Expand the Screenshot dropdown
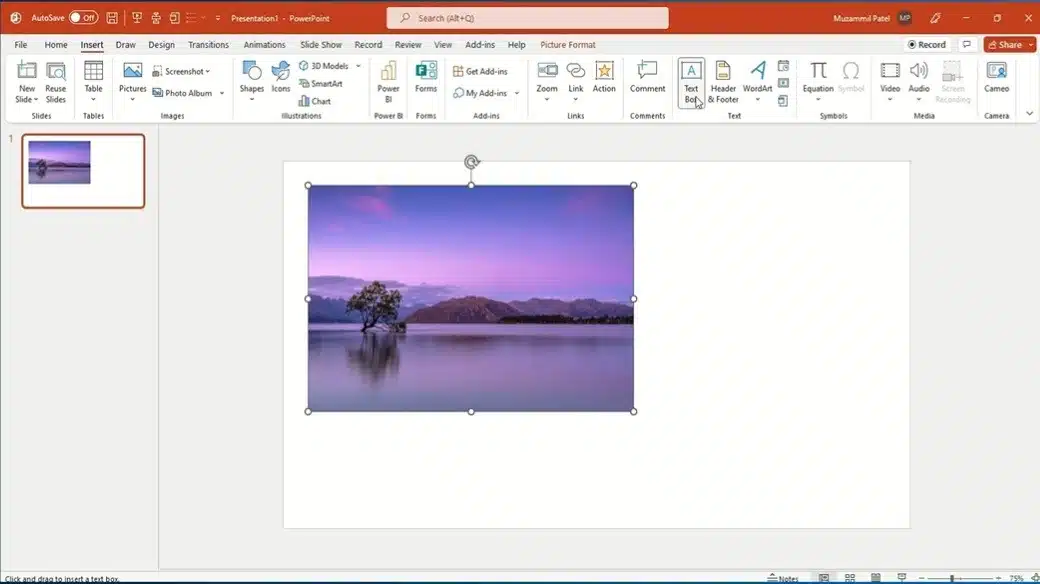This screenshot has width=1040, height=584. (208, 72)
